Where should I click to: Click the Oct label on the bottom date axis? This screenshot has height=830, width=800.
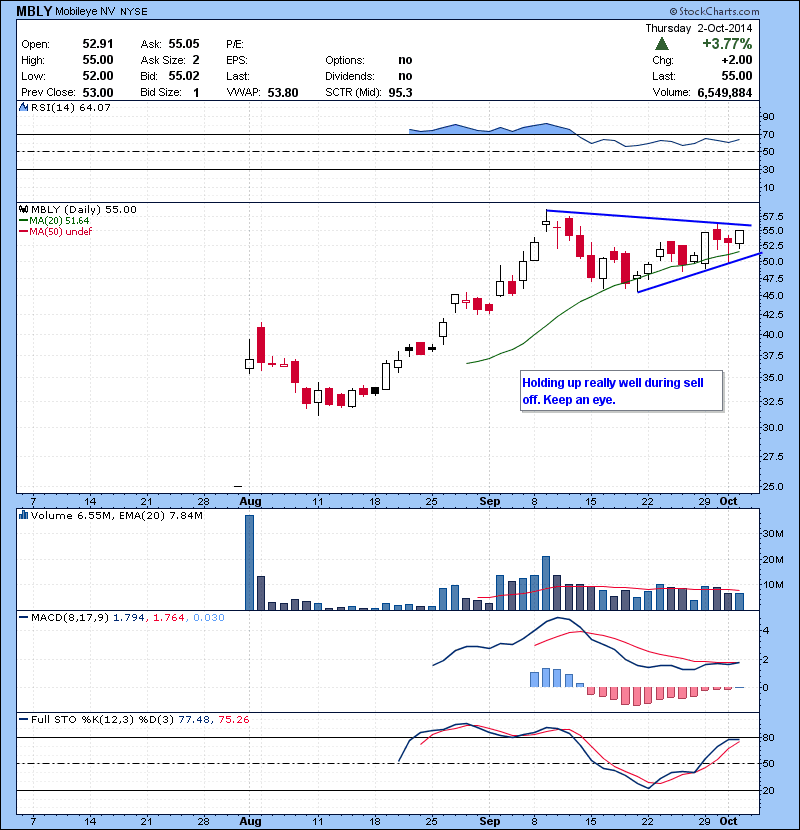pos(729,822)
